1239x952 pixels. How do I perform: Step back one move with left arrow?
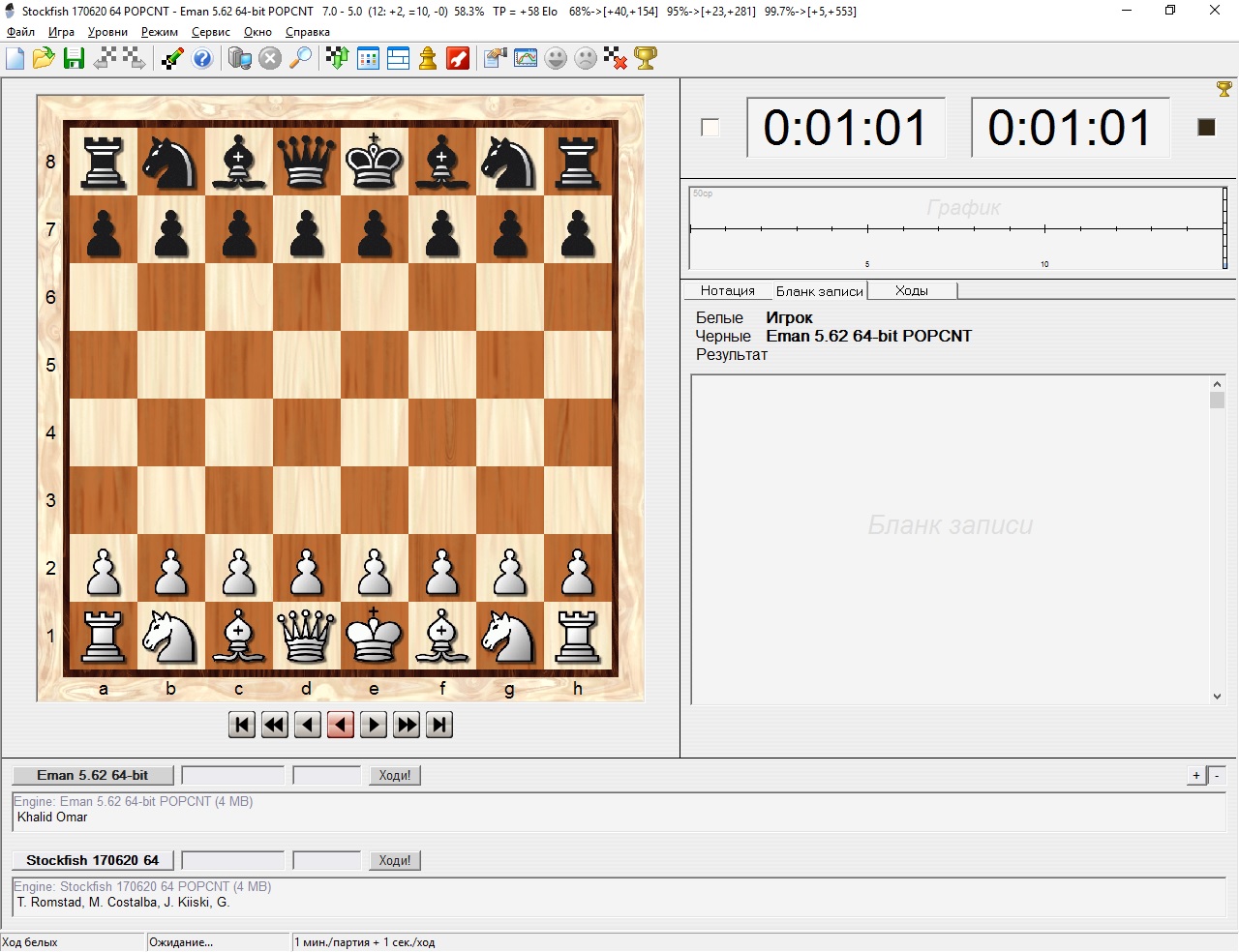[308, 725]
